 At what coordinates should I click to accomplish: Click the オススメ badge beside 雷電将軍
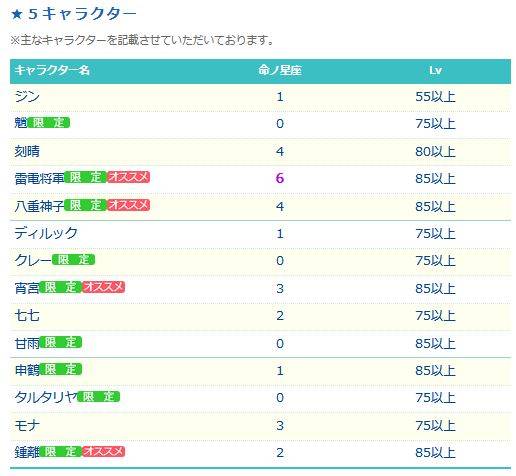pos(129,177)
